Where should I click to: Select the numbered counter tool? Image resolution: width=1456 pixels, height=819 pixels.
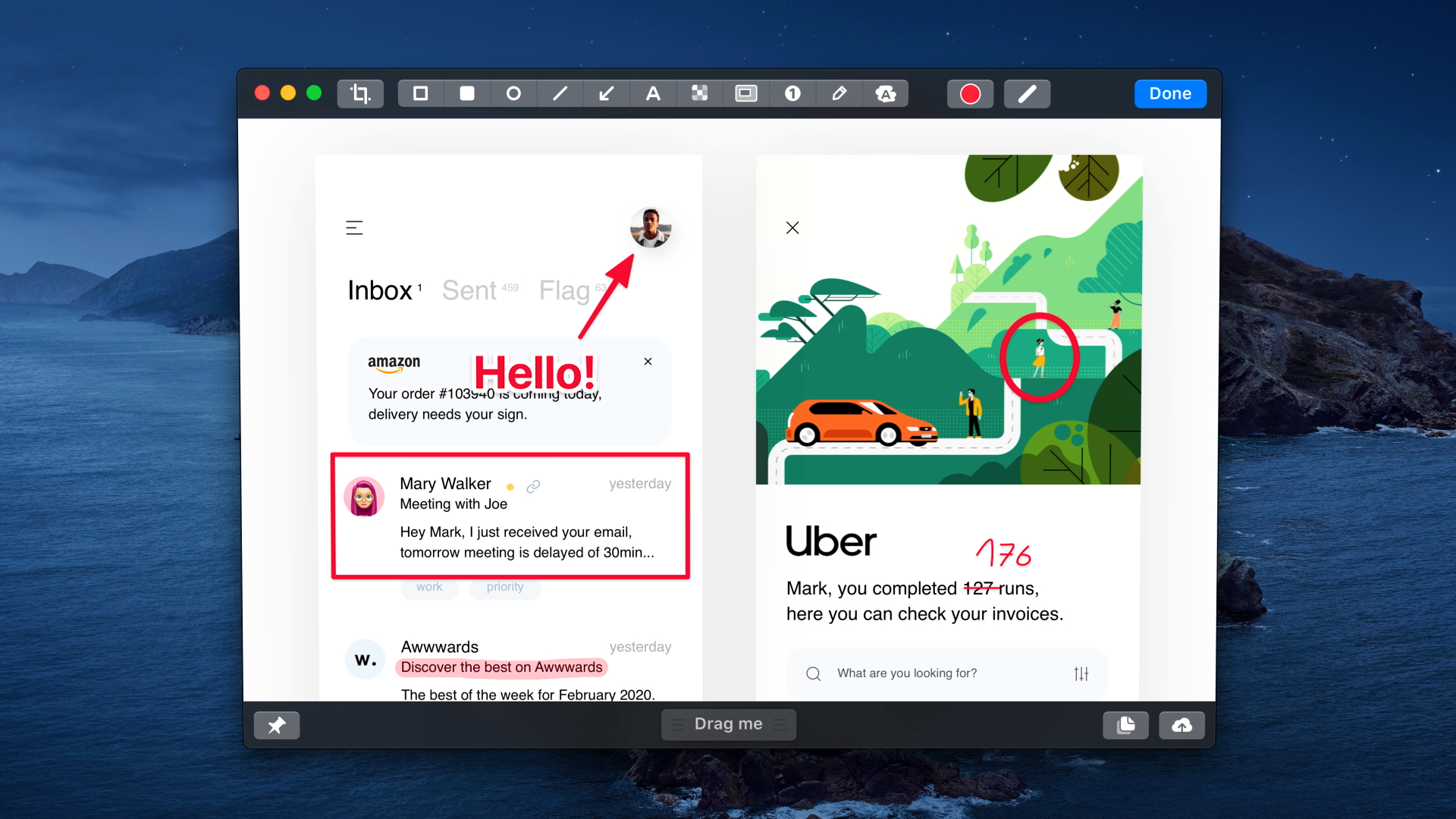coord(792,94)
